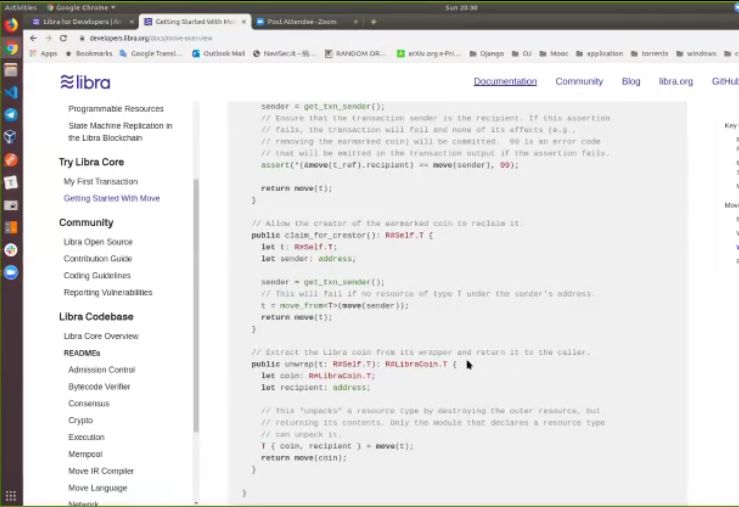Open a new browser tab
The width and height of the screenshot is (739, 507).
[373, 22]
